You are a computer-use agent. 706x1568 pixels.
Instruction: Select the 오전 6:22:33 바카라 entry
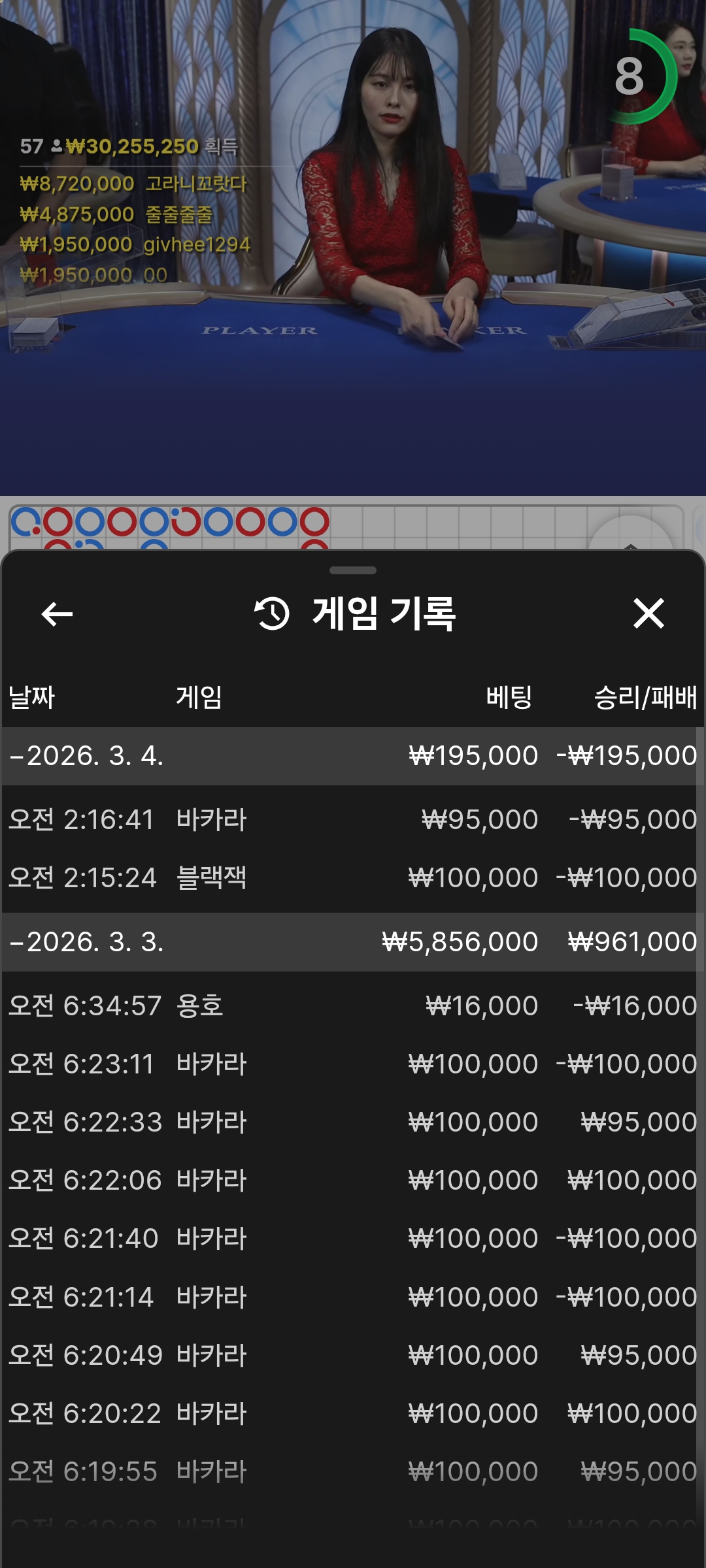[353, 1122]
